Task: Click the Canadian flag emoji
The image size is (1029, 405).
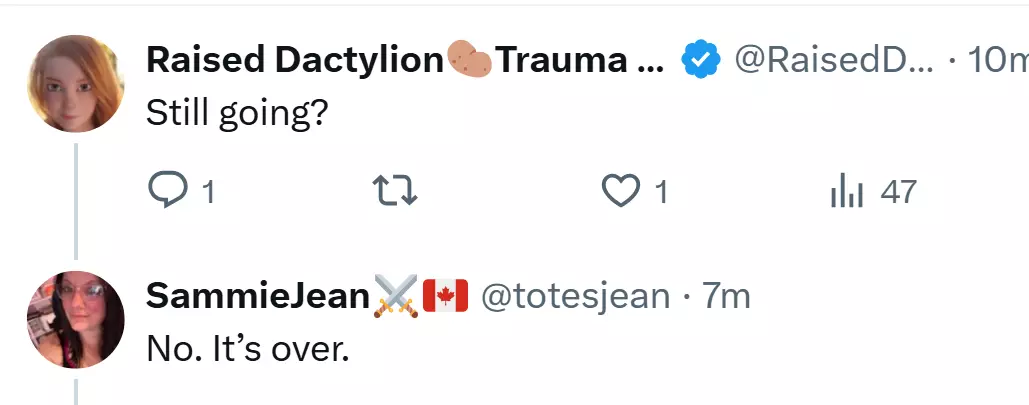Action: [445, 296]
